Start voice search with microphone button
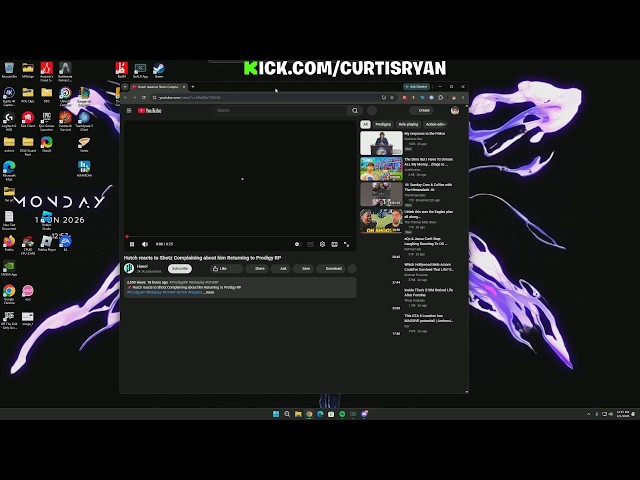Image resolution: width=640 pixels, height=480 pixels. pyautogui.click(x=372, y=110)
